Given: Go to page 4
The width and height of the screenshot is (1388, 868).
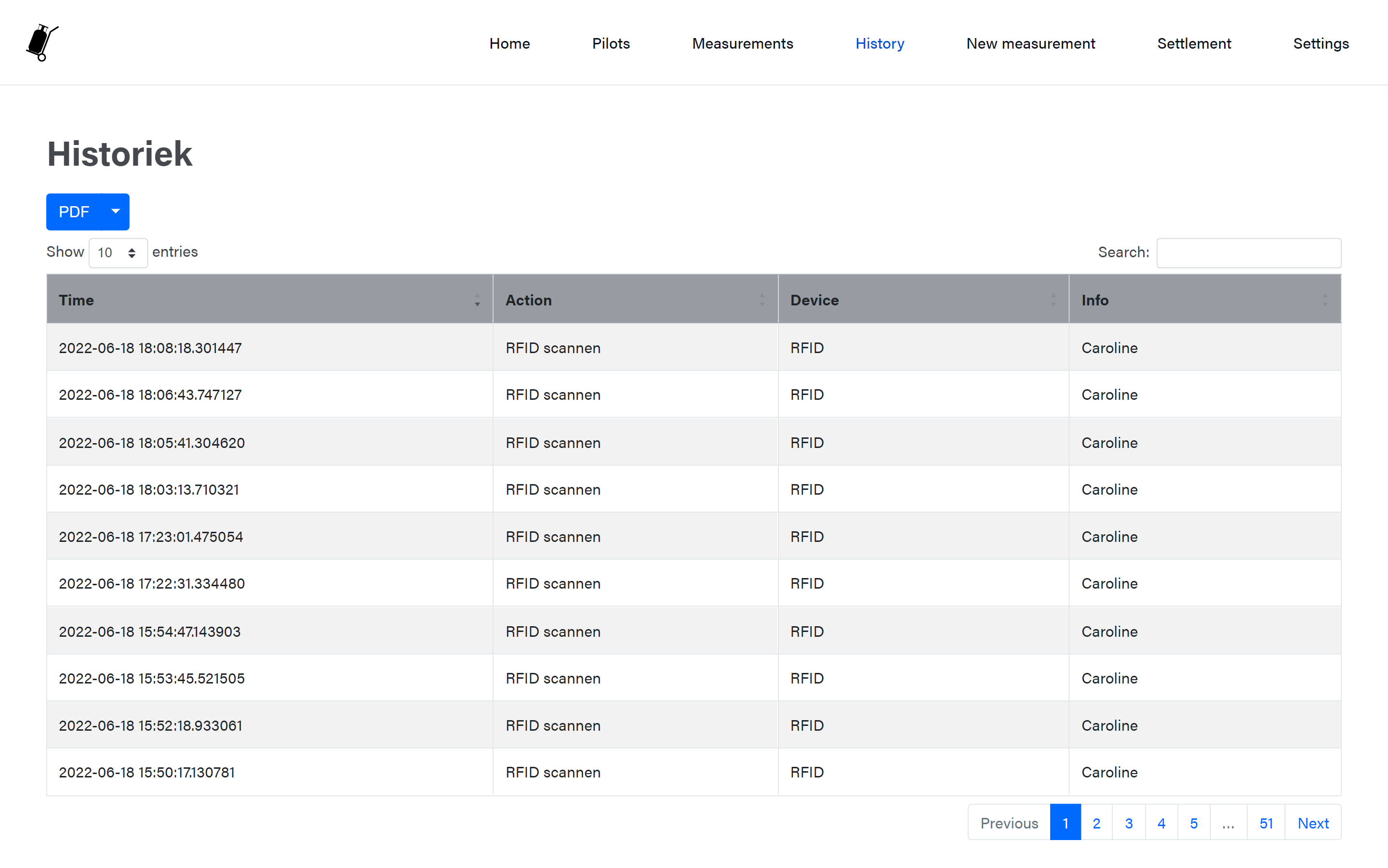Looking at the screenshot, I should [1161, 823].
